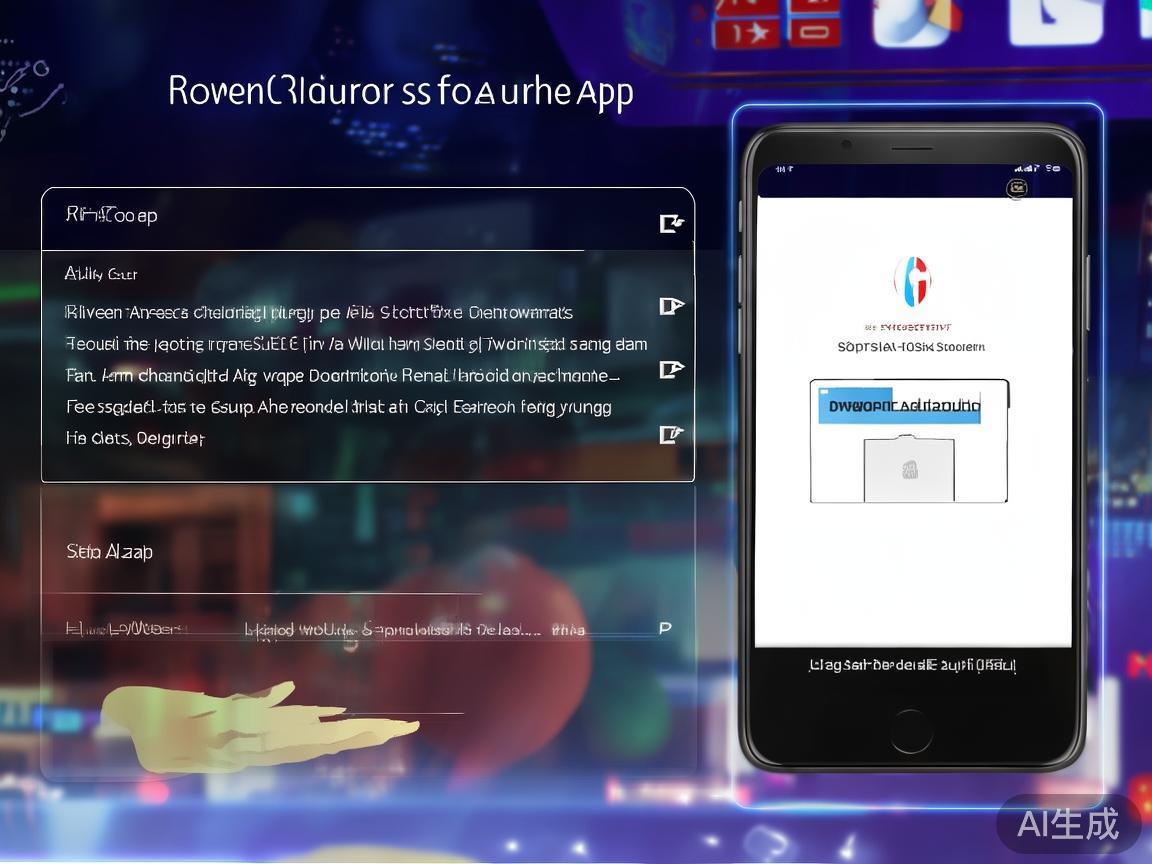Tap the 'Soprsial-10six Stoorern' text on the phone

(x=910, y=347)
